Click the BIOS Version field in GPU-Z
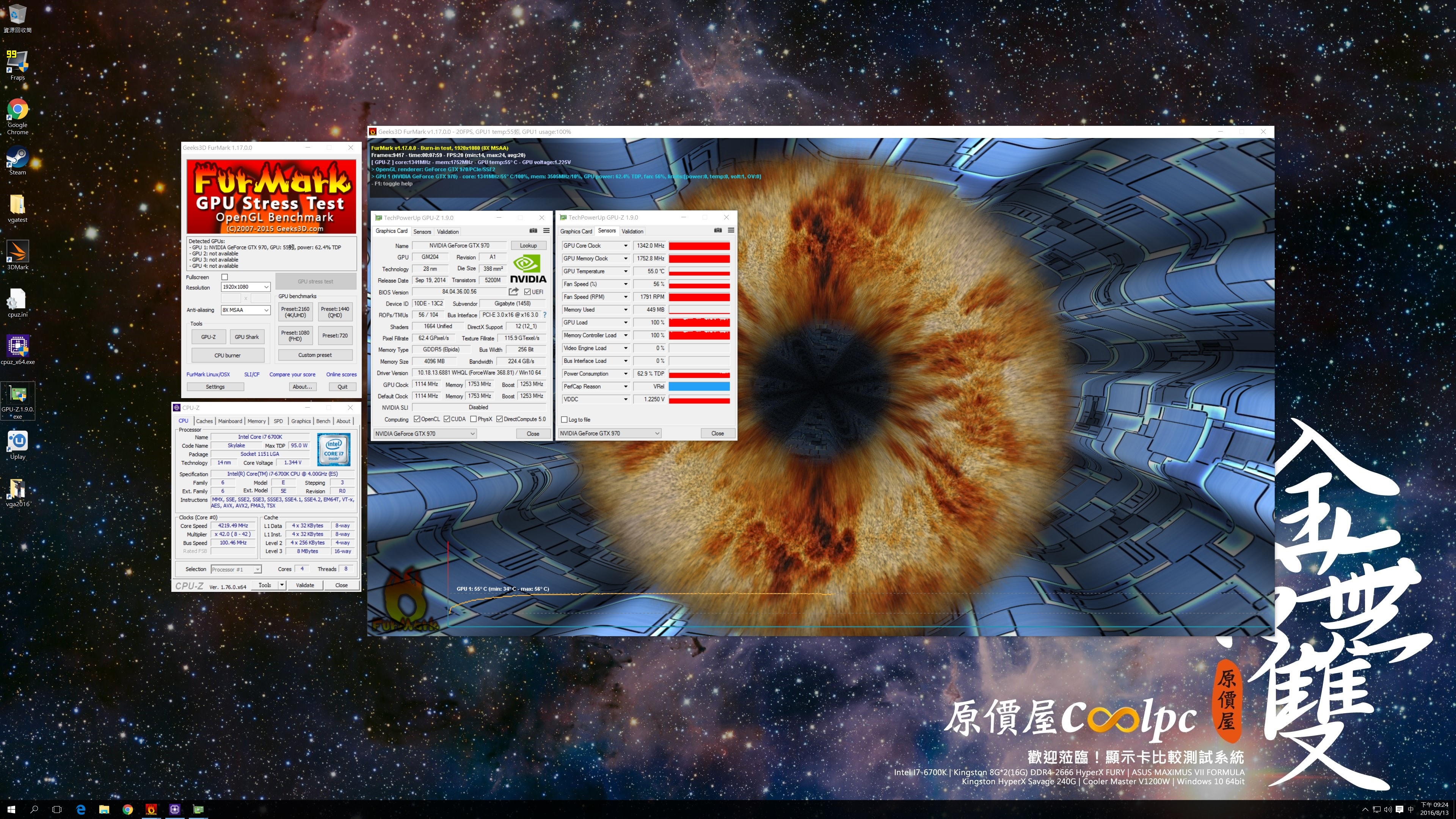 click(459, 292)
